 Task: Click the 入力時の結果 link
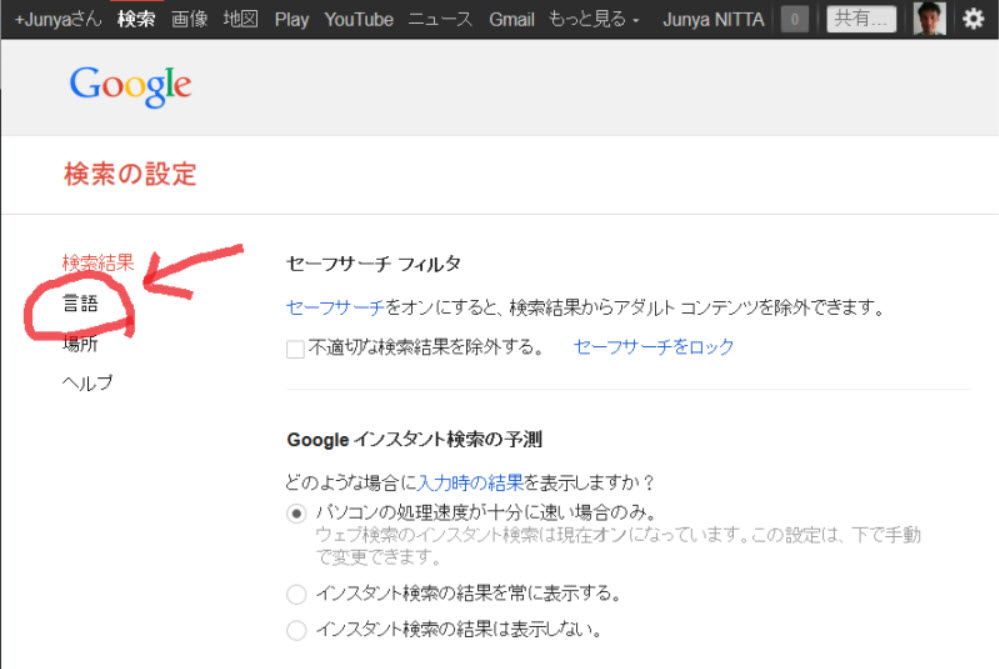coord(470,483)
